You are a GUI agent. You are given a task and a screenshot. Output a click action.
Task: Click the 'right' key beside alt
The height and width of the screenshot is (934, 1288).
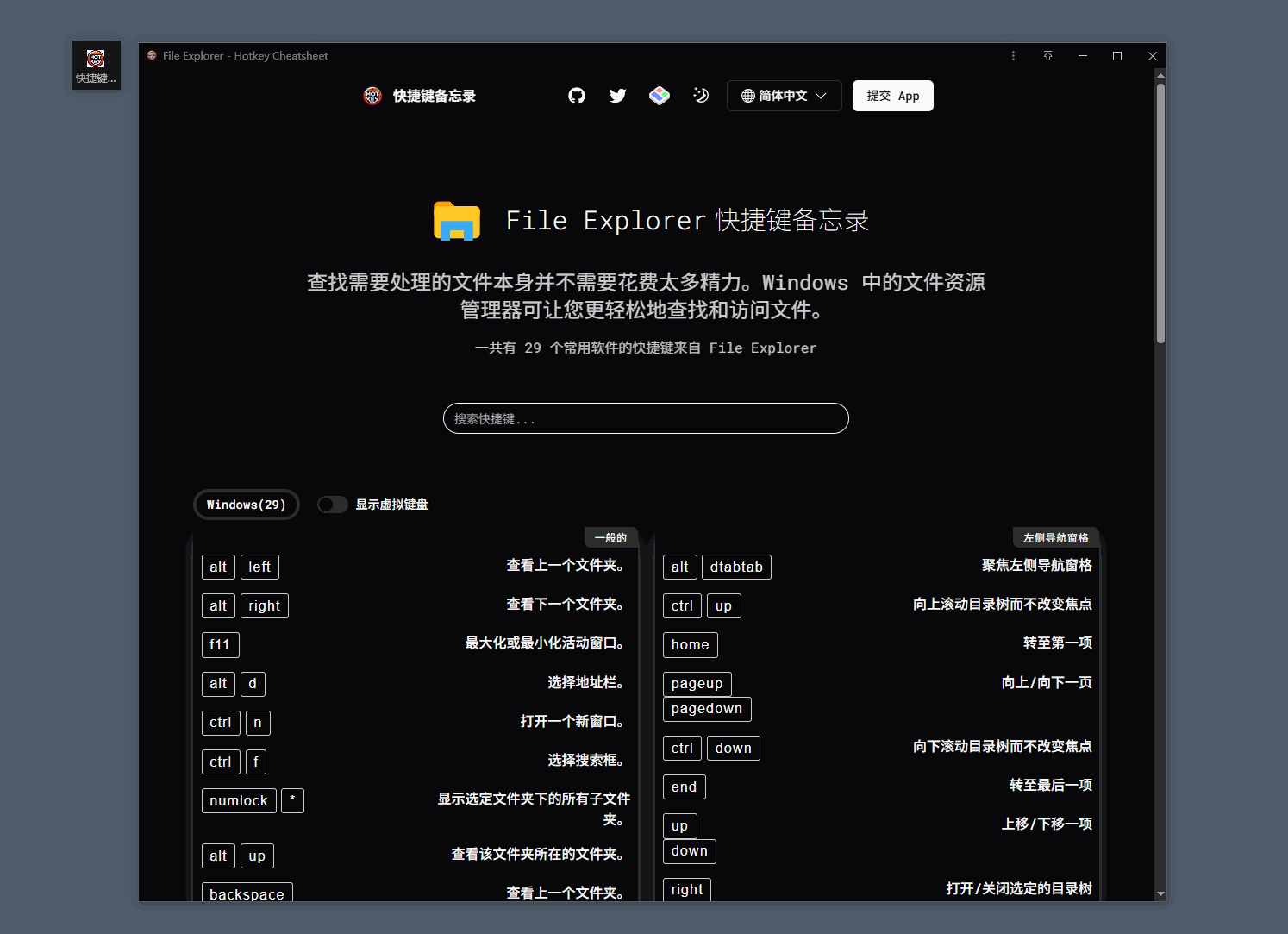click(264, 605)
